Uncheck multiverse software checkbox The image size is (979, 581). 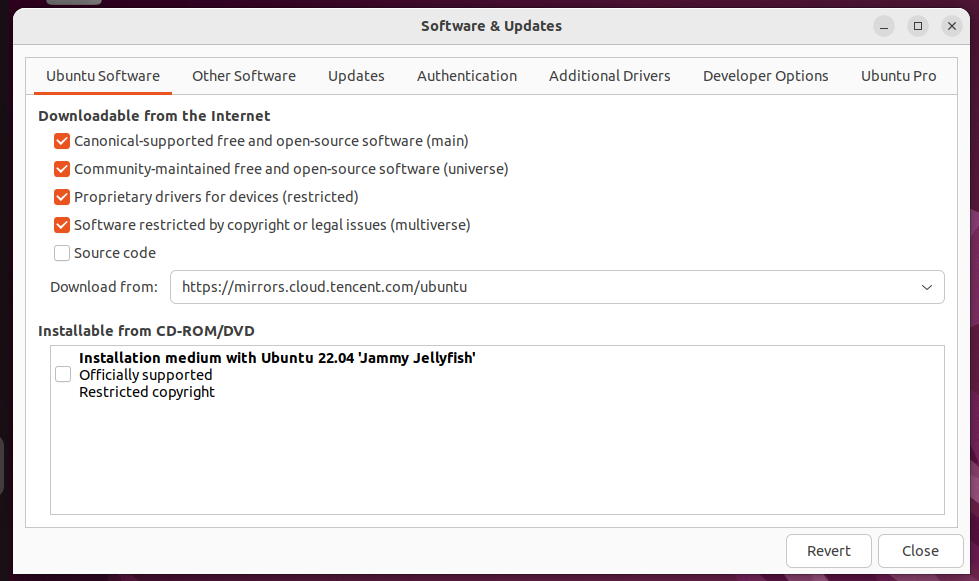point(62,225)
